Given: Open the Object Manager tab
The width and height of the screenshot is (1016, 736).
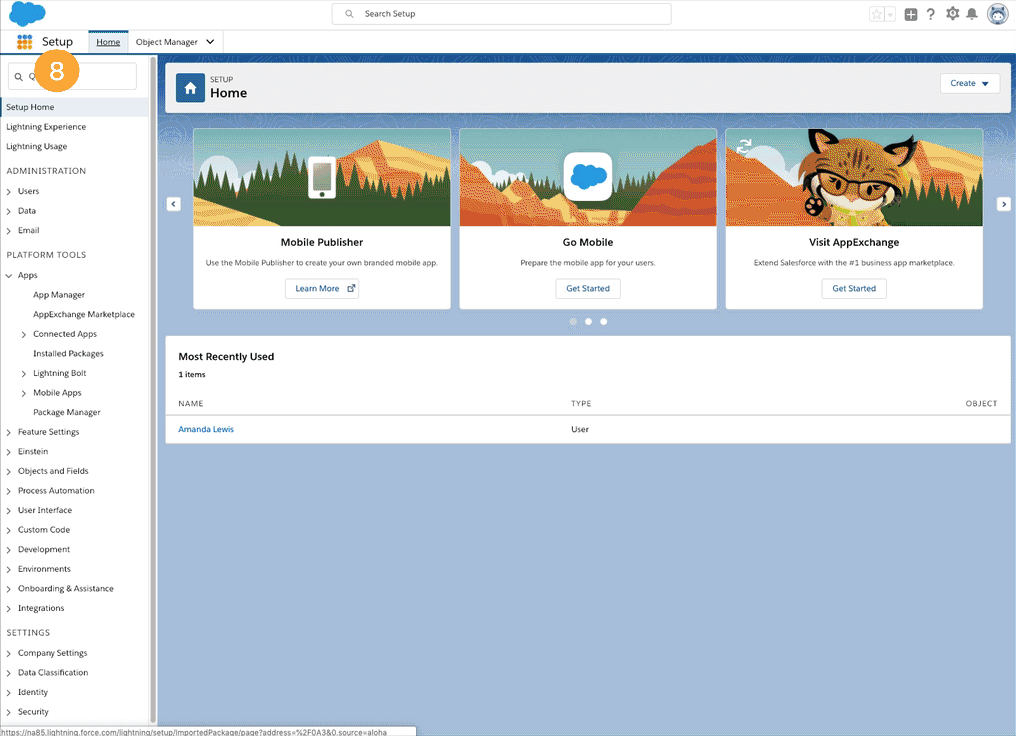Looking at the screenshot, I should click(167, 42).
